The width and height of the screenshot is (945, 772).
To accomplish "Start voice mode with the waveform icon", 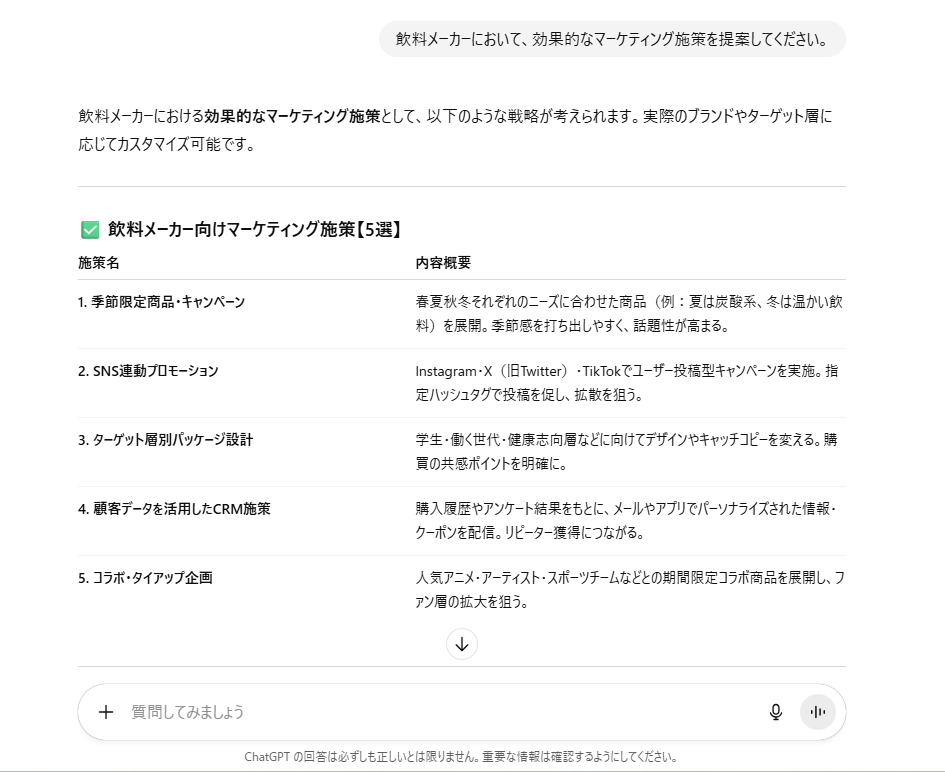I will tap(818, 712).
